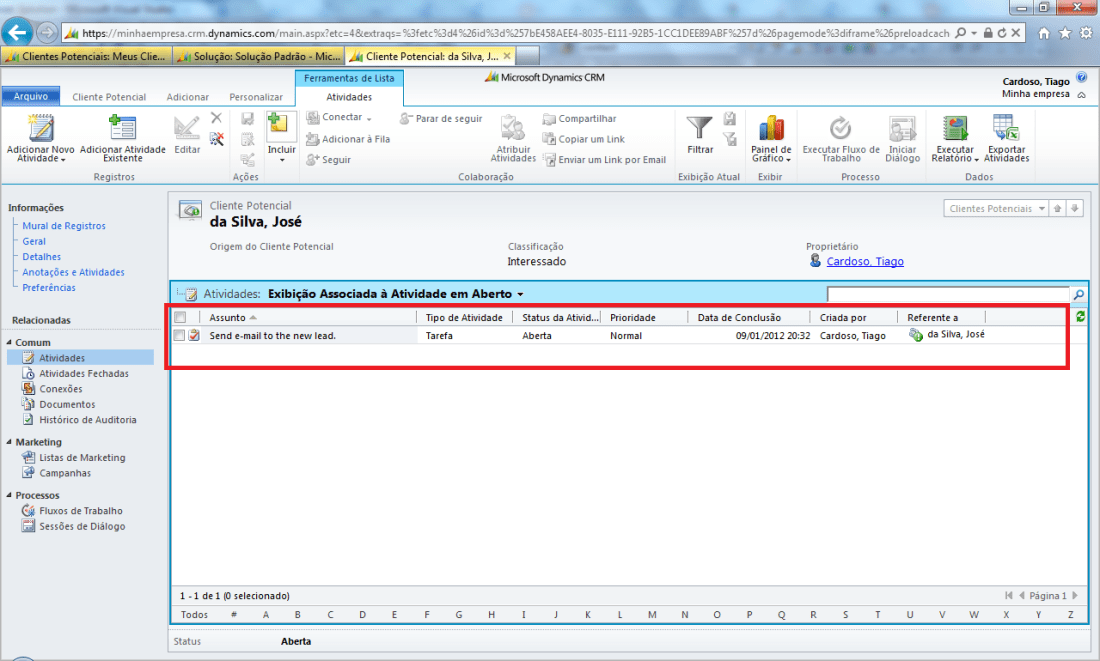The width and height of the screenshot is (1100, 661).
Task: Open the Filtrar funnel tool
Action: pyautogui.click(x=700, y=128)
